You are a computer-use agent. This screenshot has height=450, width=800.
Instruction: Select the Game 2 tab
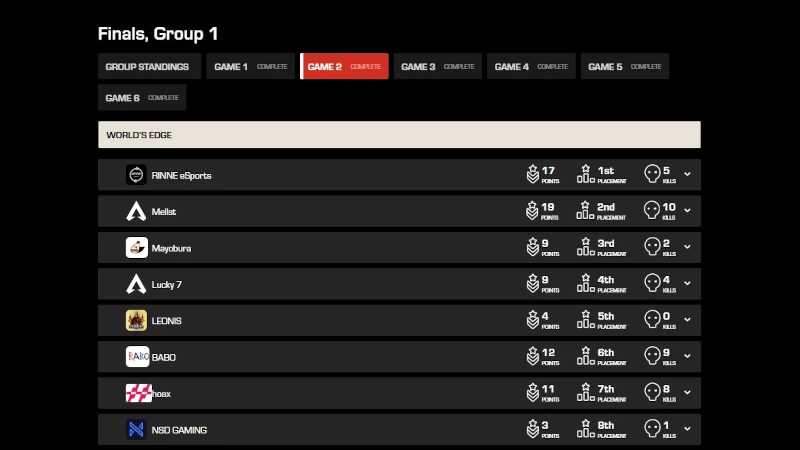(344, 66)
